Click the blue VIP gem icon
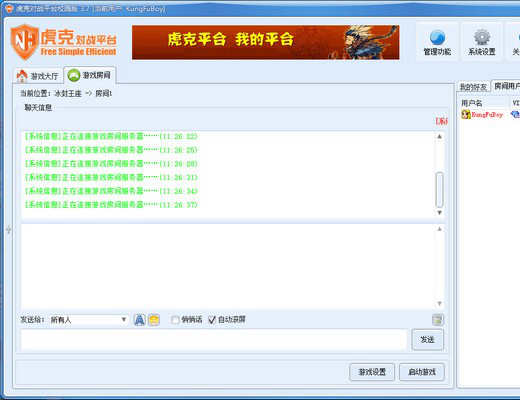Image resolution: width=520 pixels, height=400 pixels. click(x=515, y=114)
